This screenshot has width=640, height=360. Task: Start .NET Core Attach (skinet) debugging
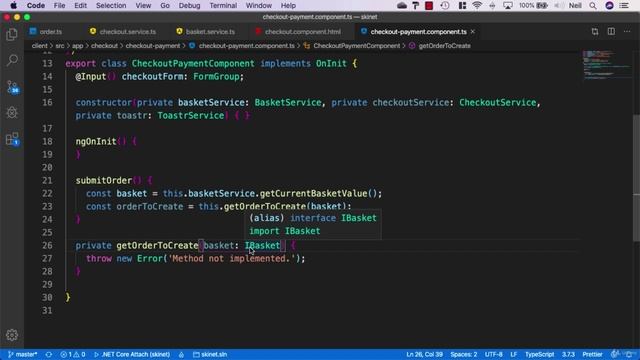(x=132, y=354)
